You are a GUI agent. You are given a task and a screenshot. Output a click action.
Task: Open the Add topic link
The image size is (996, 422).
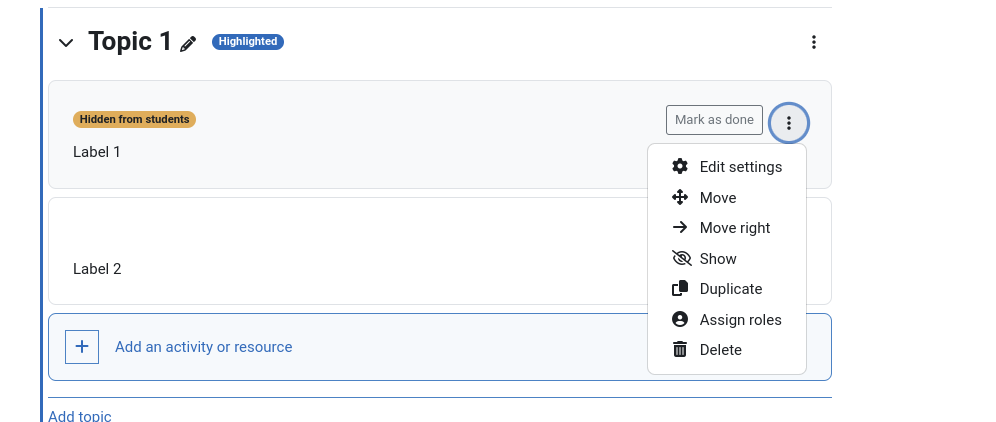(x=79, y=417)
